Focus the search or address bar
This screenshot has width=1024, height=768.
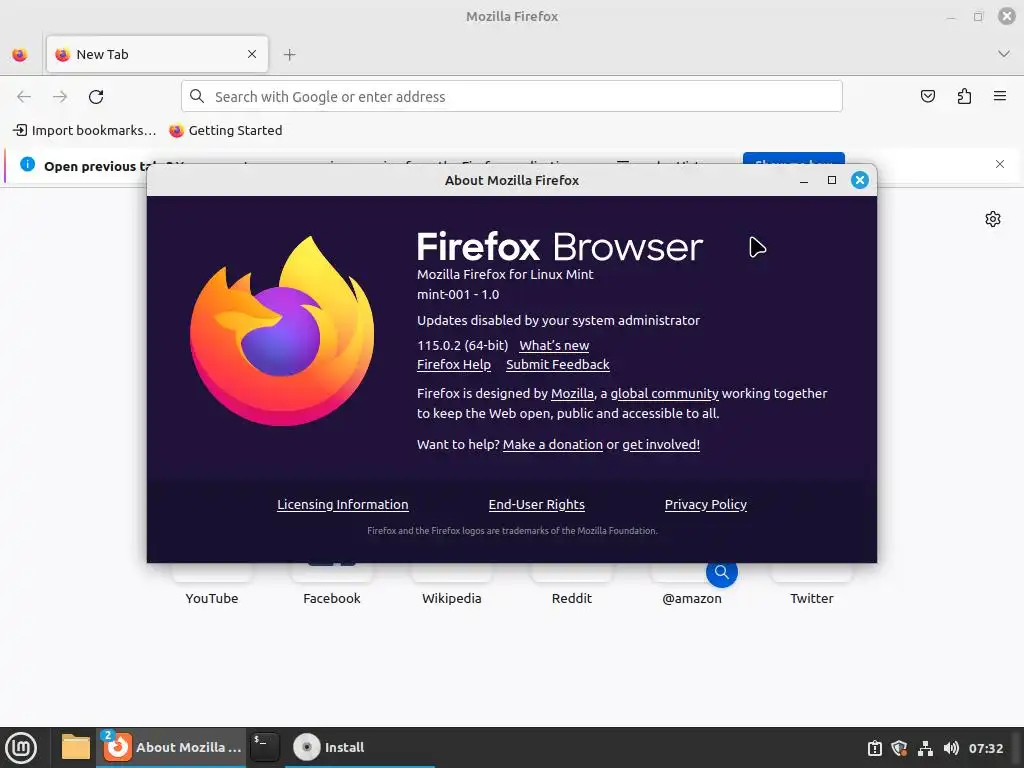pyautogui.click(x=512, y=97)
